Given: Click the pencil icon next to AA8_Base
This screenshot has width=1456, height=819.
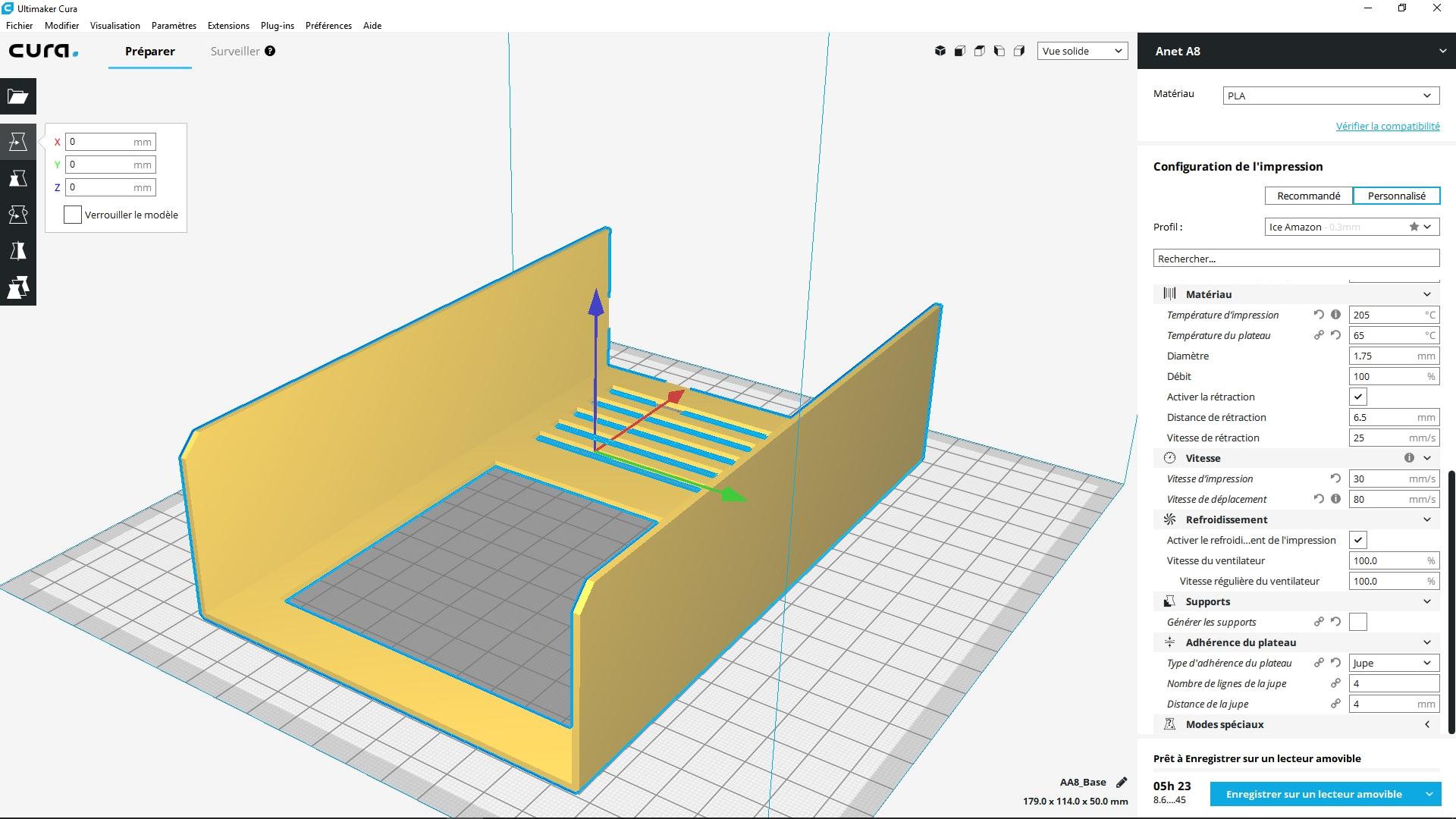Looking at the screenshot, I should (x=1122, y=782).
